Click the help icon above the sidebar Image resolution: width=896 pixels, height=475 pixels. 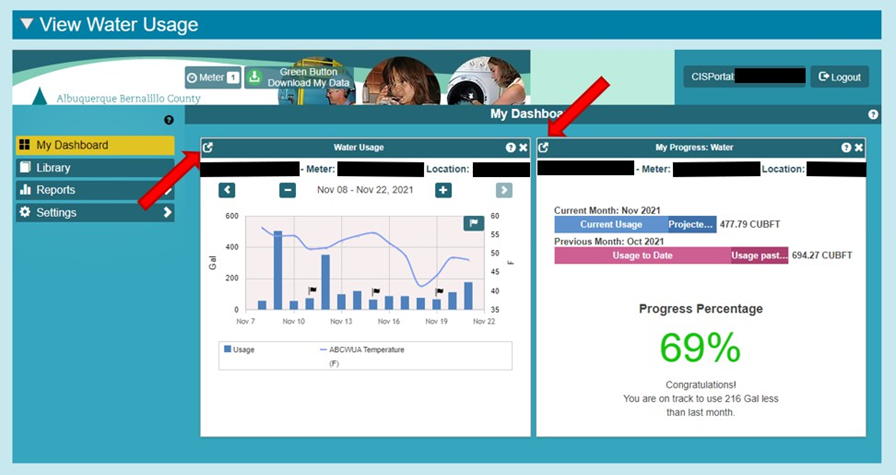[169, 120]
